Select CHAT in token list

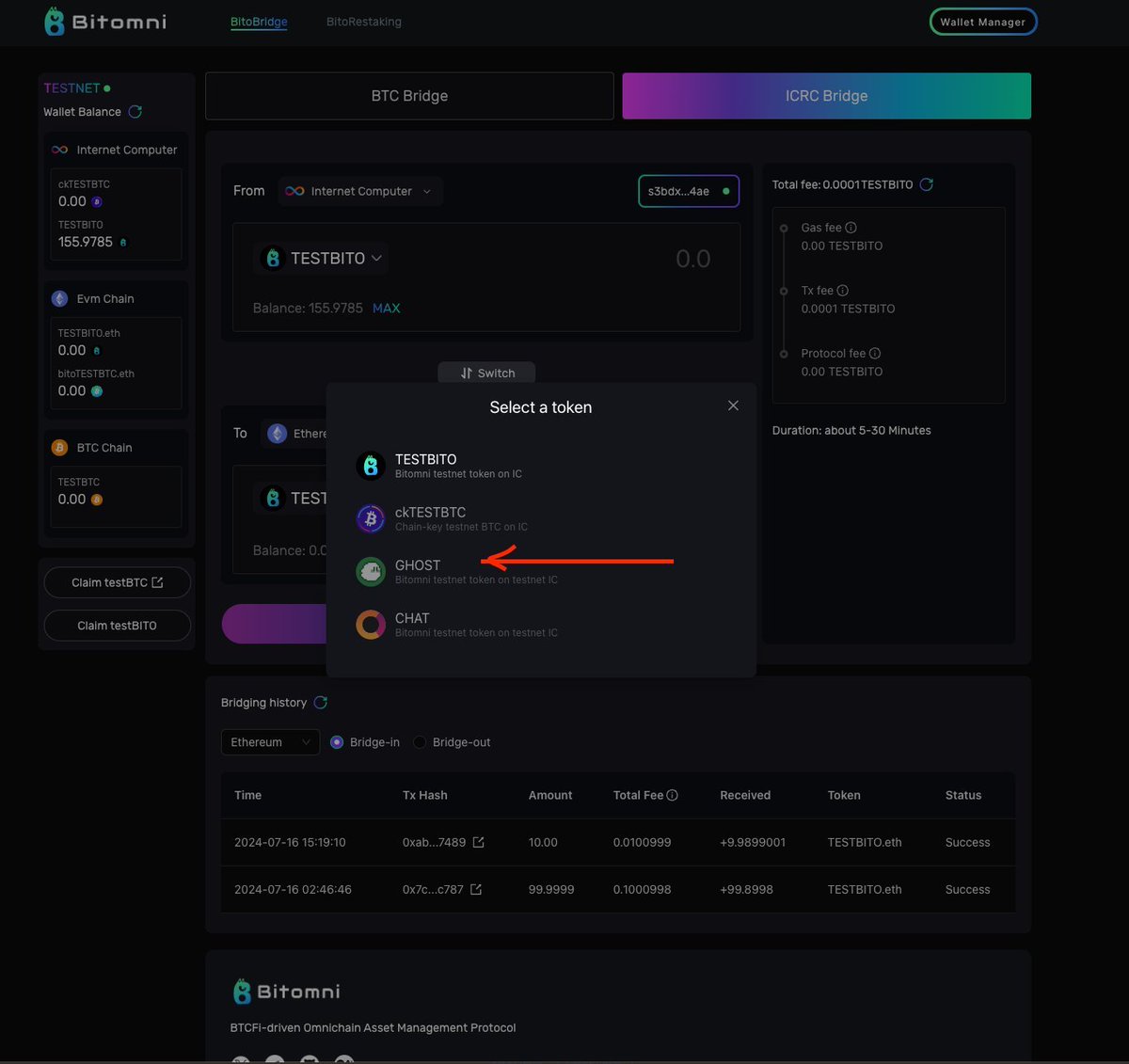pos(541,624)
